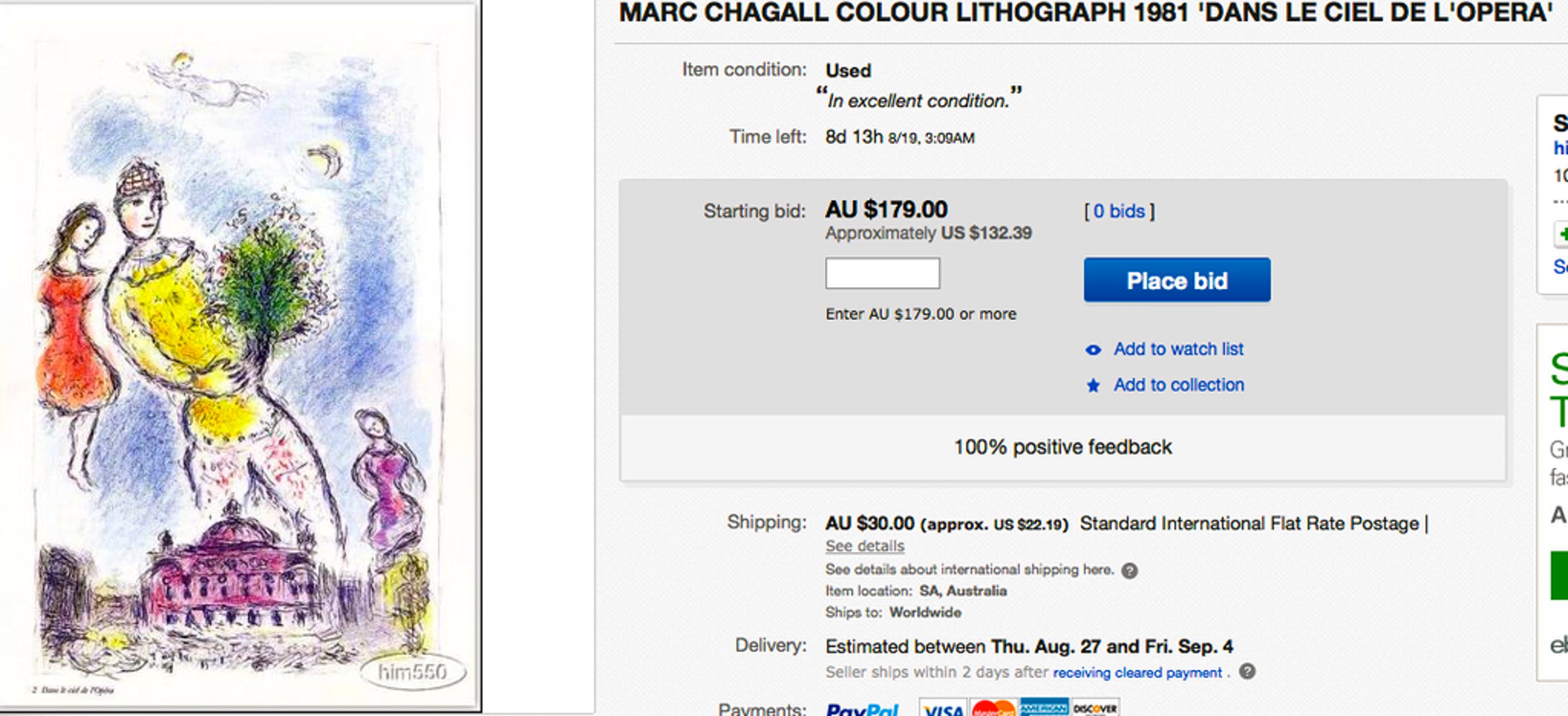
Task: Click the eye icon beside the watch list link
Action: (1093, 350)
